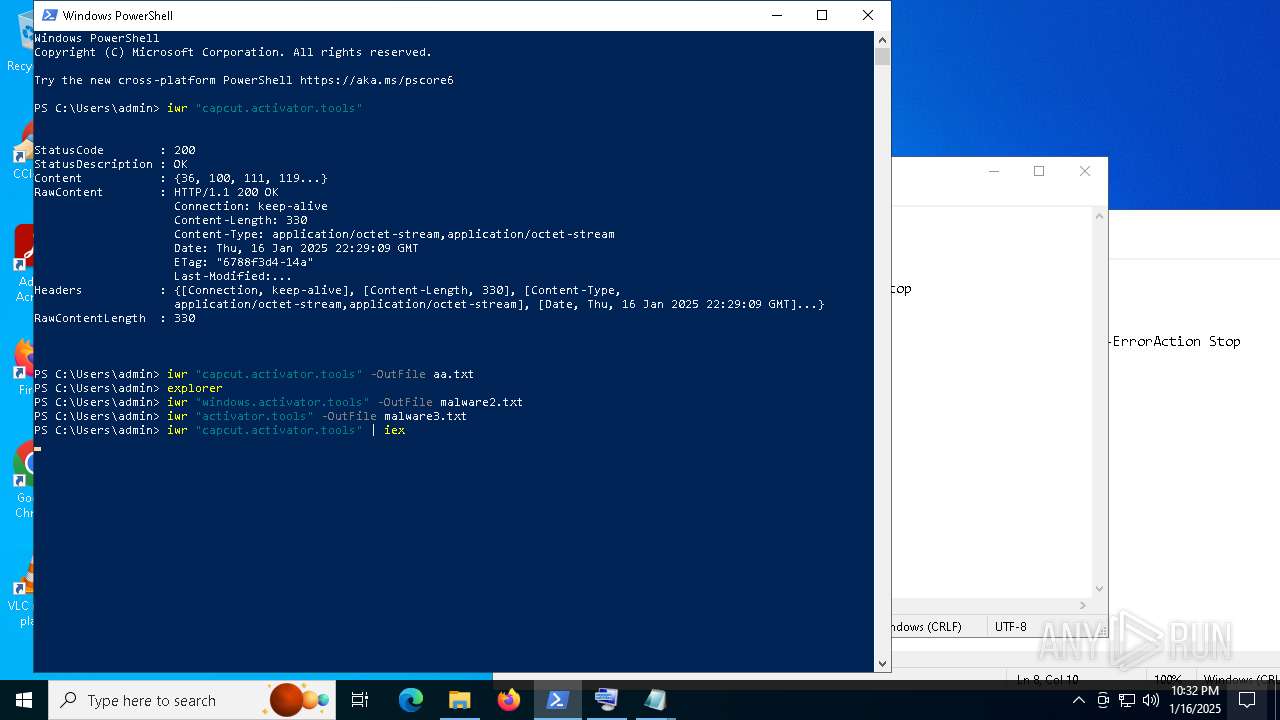
Task: Click the taskbar search box
Action: pyautogui.click(x=192, y=700)
